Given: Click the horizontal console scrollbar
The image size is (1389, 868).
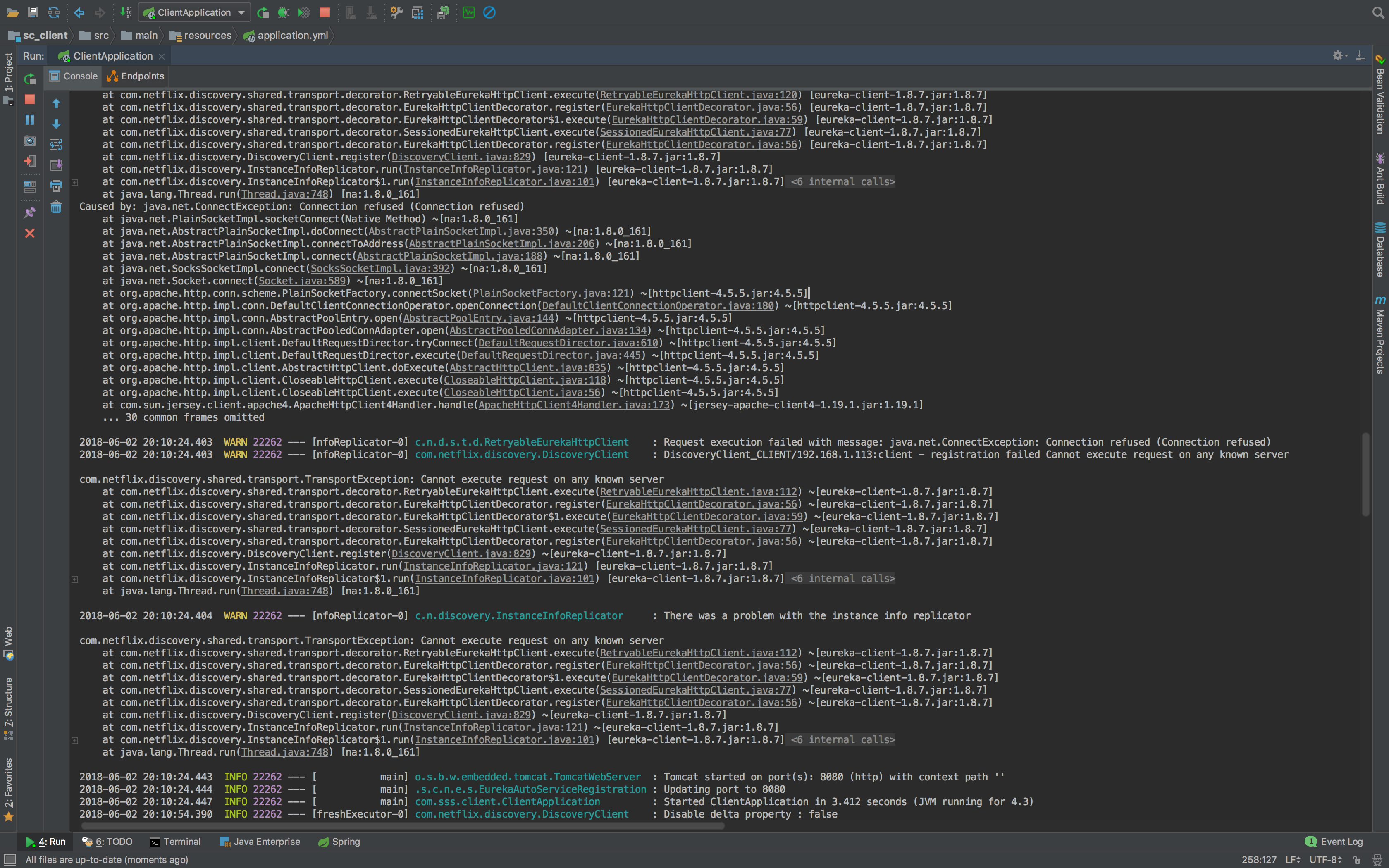Looking at the screenshot, I should point(402,826).
